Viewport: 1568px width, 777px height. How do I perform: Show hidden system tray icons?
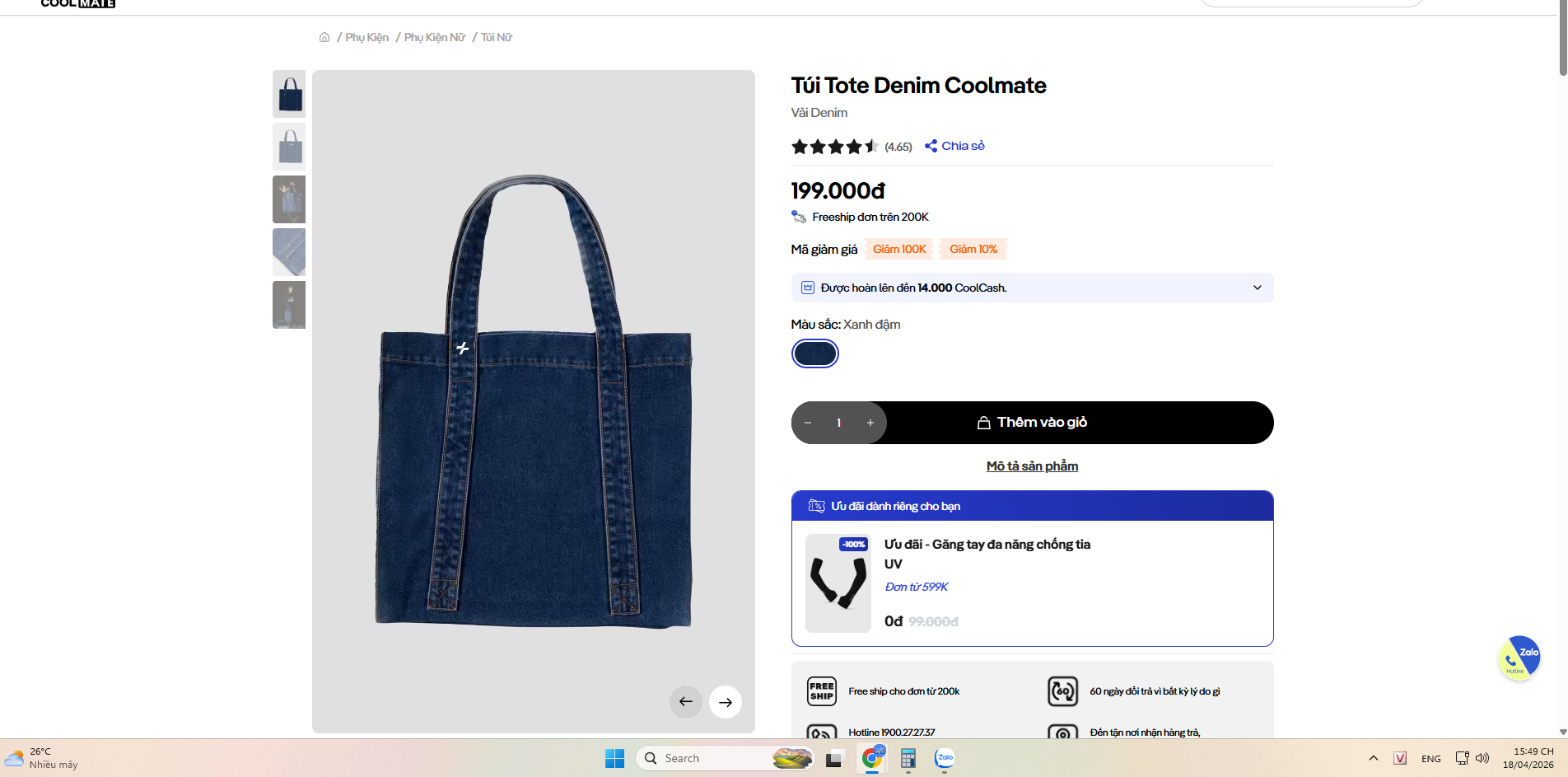point(1373,758)
